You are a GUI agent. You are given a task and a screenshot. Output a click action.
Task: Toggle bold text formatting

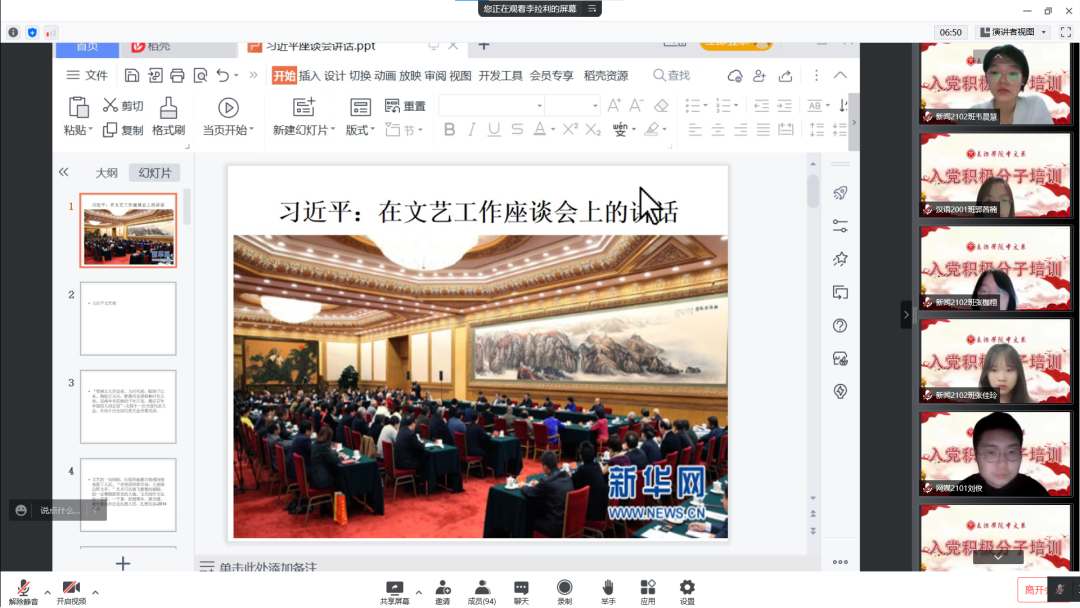(449, 129)
